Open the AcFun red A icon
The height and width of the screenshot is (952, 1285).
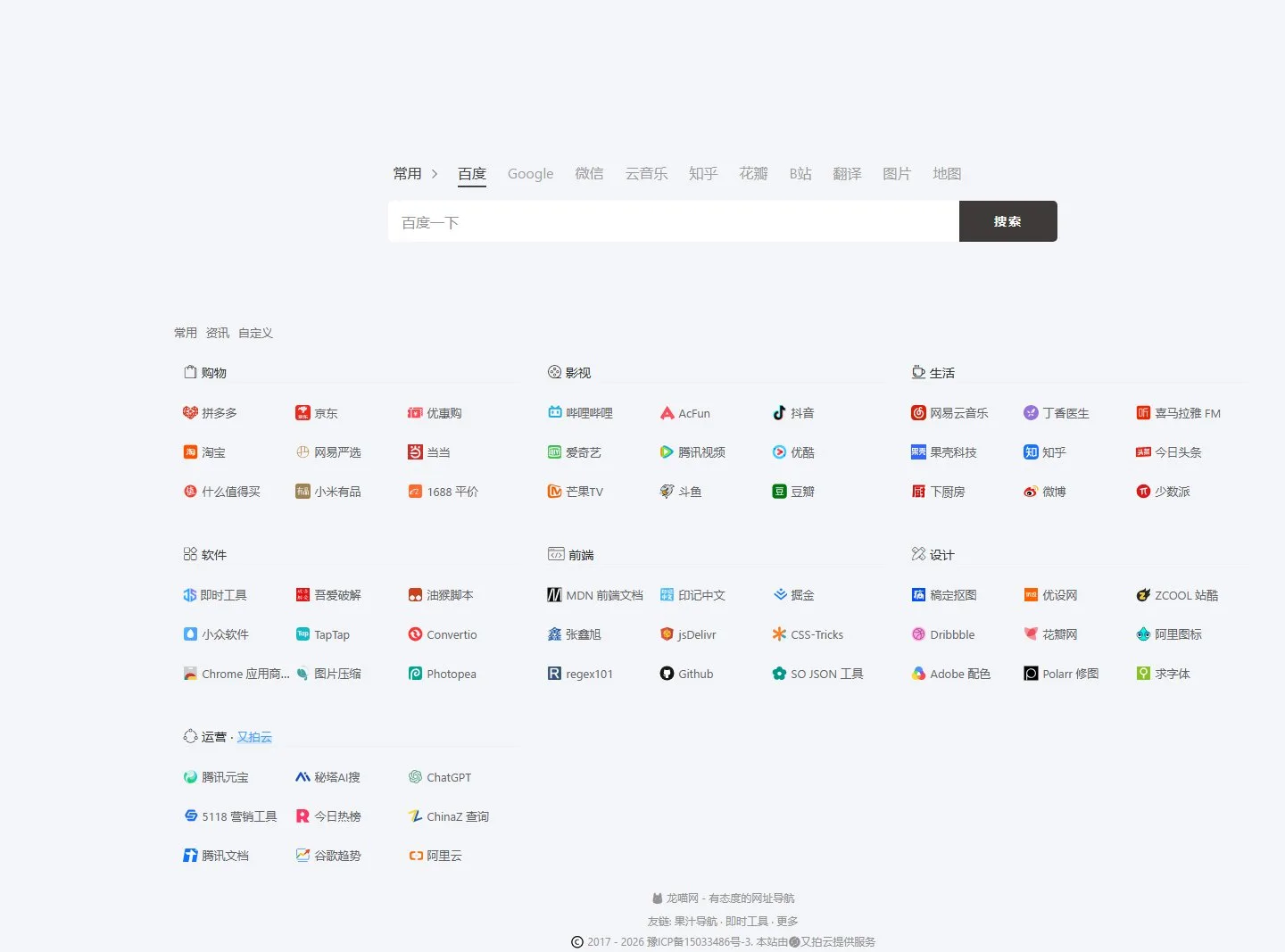[x=667, y=412]
